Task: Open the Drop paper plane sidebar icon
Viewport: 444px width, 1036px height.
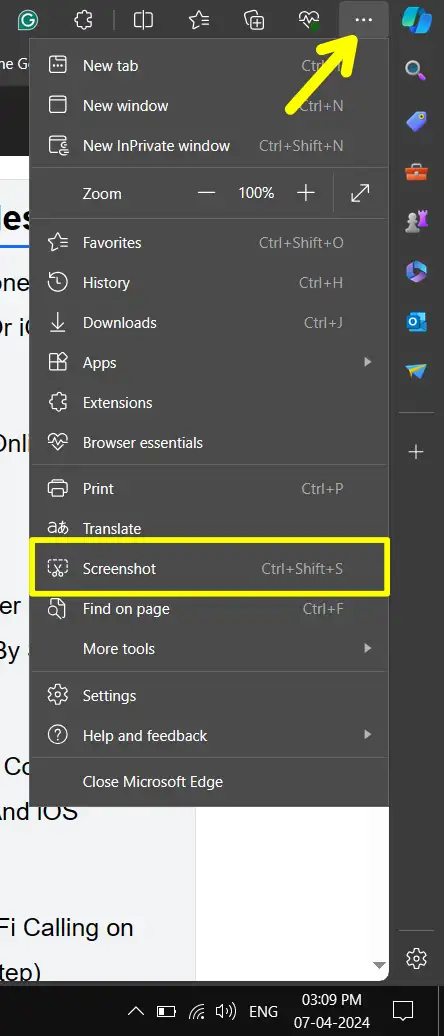Action: tap(416, 371)
